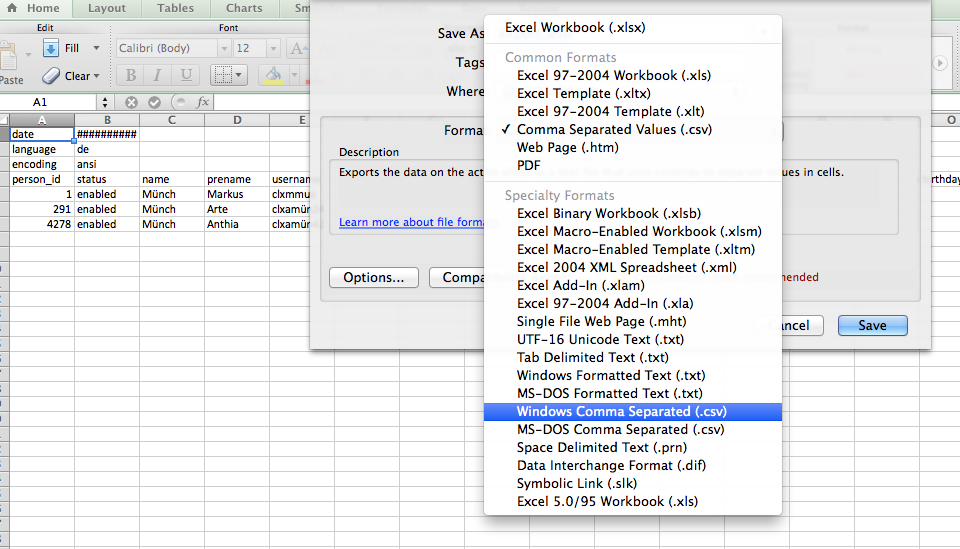
Task: Click the cancel entry X icon
Action: pyautogui.click(x=131, y=102)
